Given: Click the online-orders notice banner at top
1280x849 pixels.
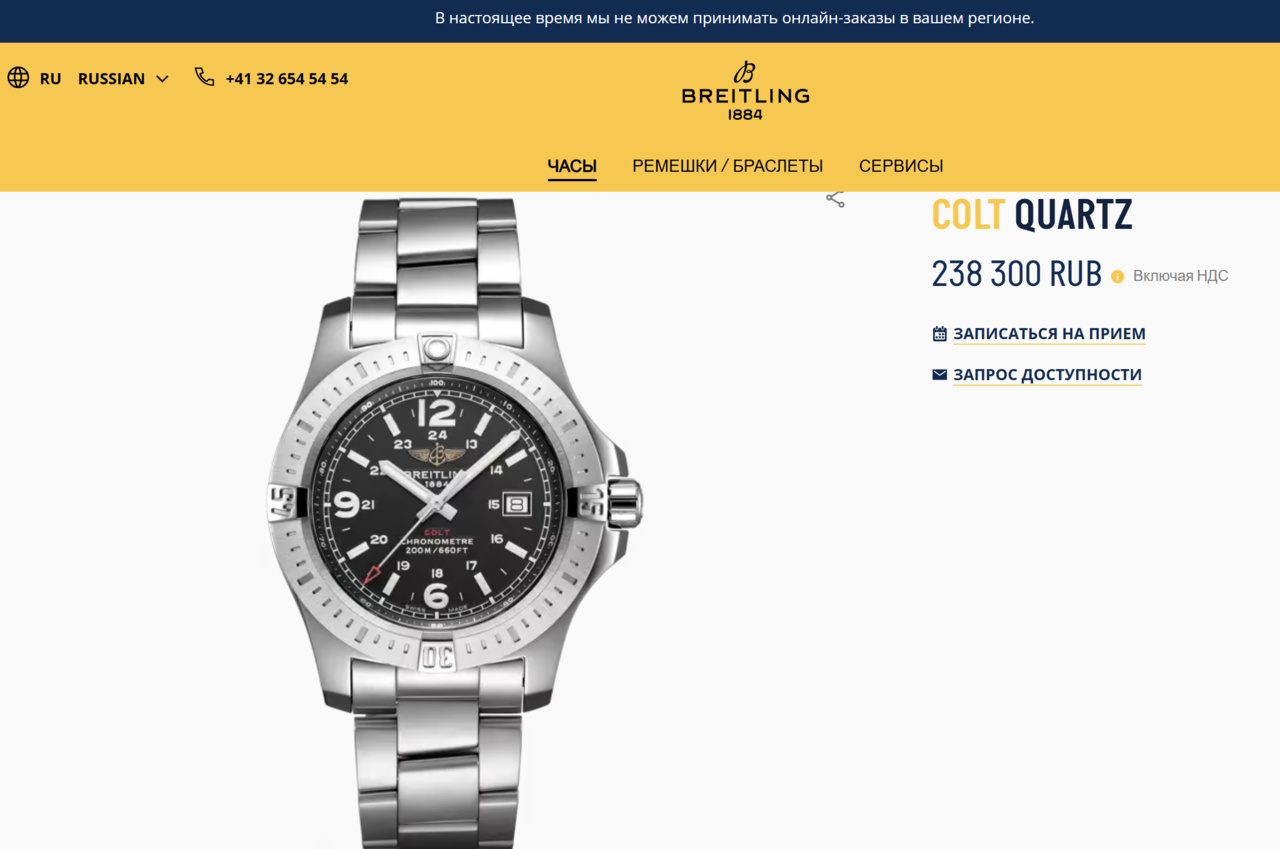Looking at the screenshot, I should [735, 18].
